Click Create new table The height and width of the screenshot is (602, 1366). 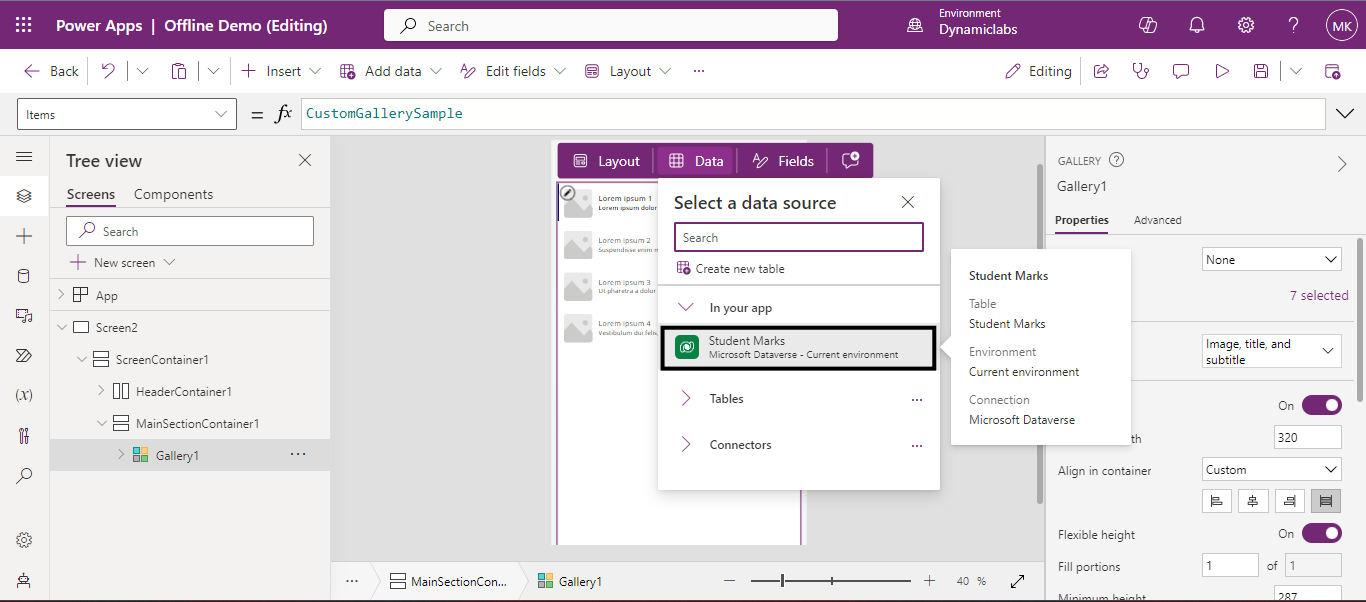coord(739,268)
